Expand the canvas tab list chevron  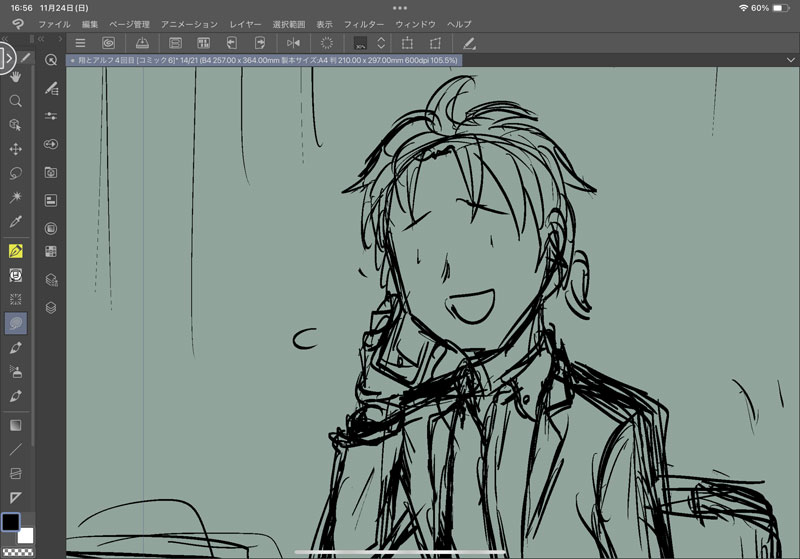(790, 60)
